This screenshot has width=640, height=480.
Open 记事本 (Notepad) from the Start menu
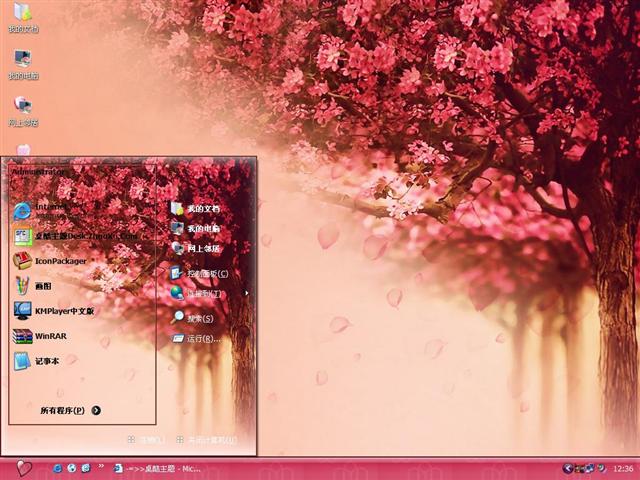click(47, 361)
